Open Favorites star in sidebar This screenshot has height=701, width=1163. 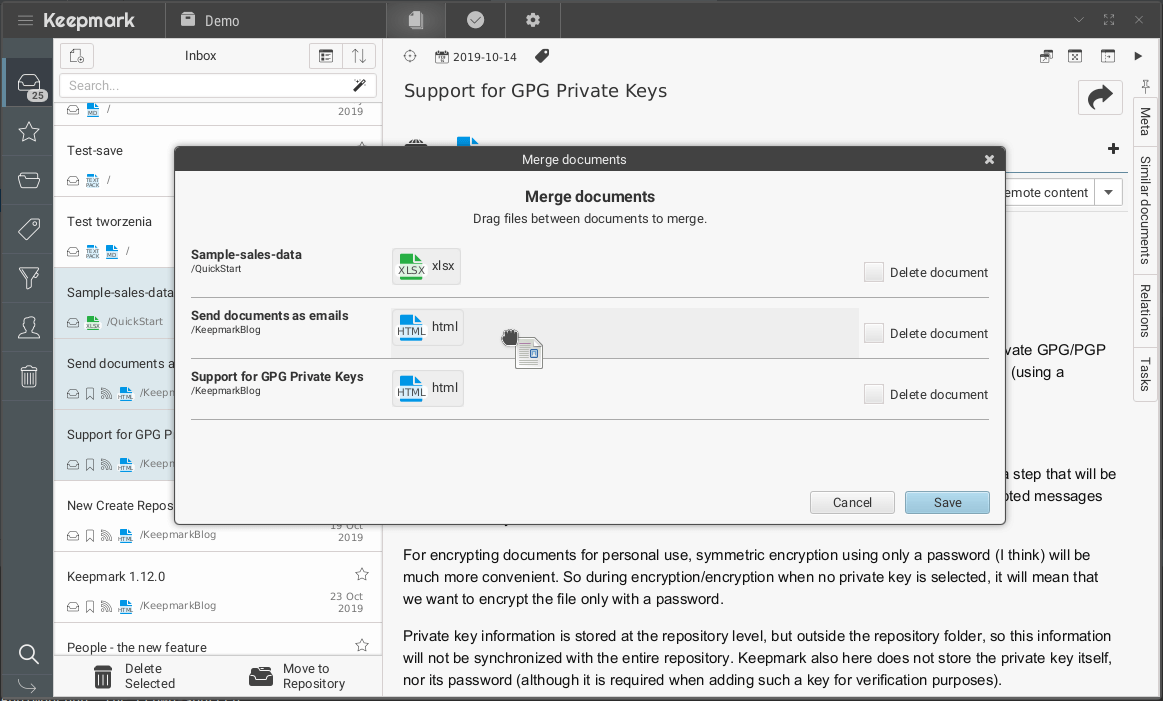[x=29, y=131]
